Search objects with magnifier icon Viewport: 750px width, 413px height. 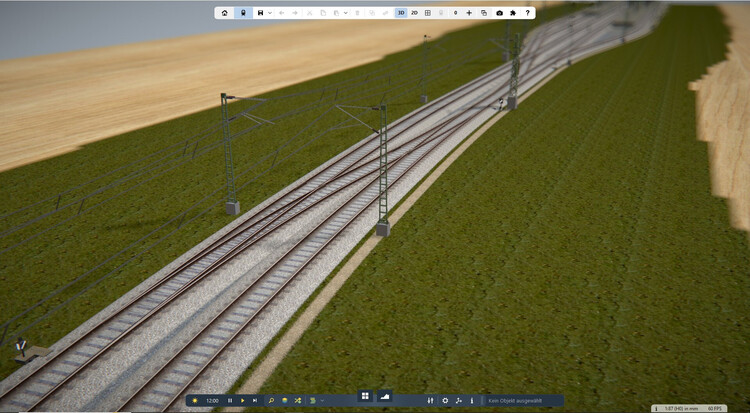click(x=271, y=401)
